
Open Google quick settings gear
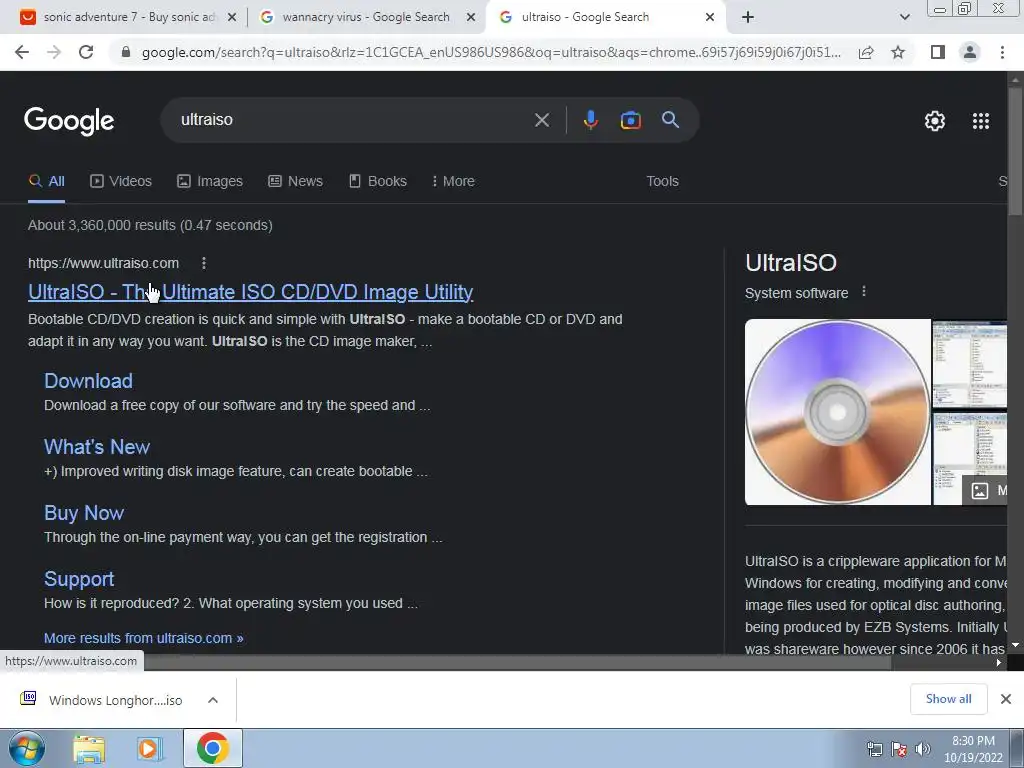(935, 121)
